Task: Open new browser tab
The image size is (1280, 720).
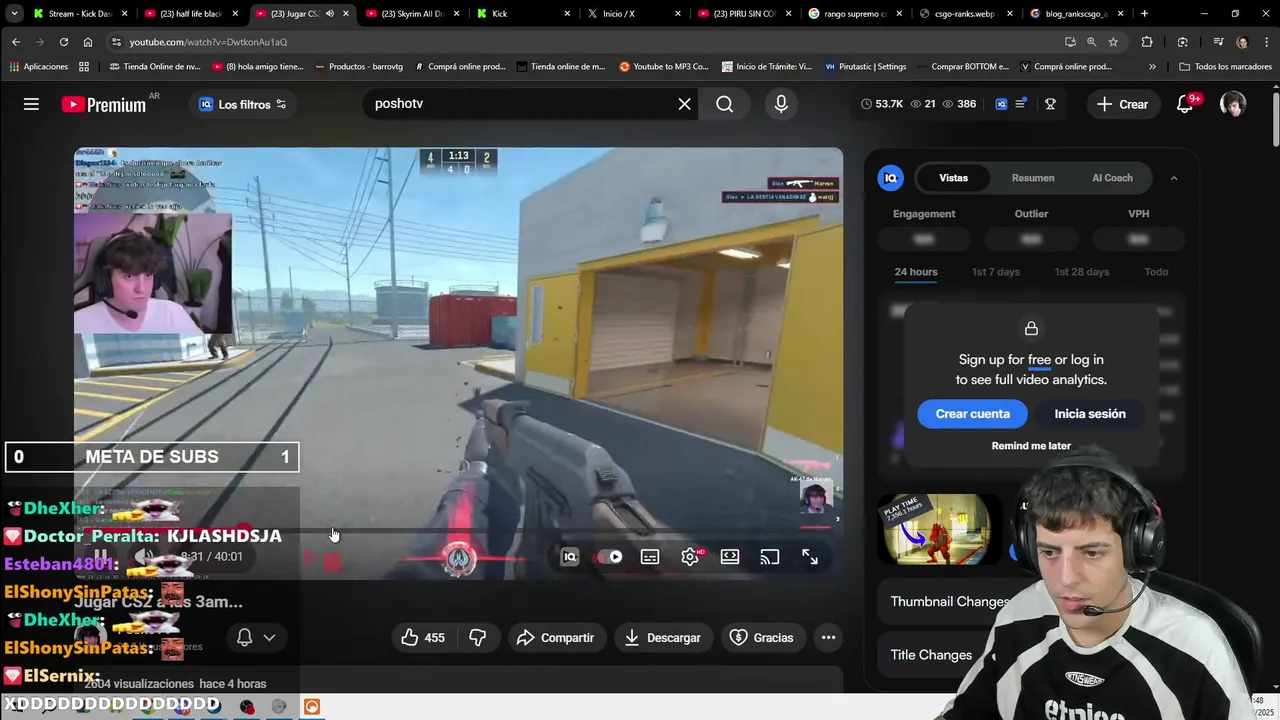Action: point(1144,14)
